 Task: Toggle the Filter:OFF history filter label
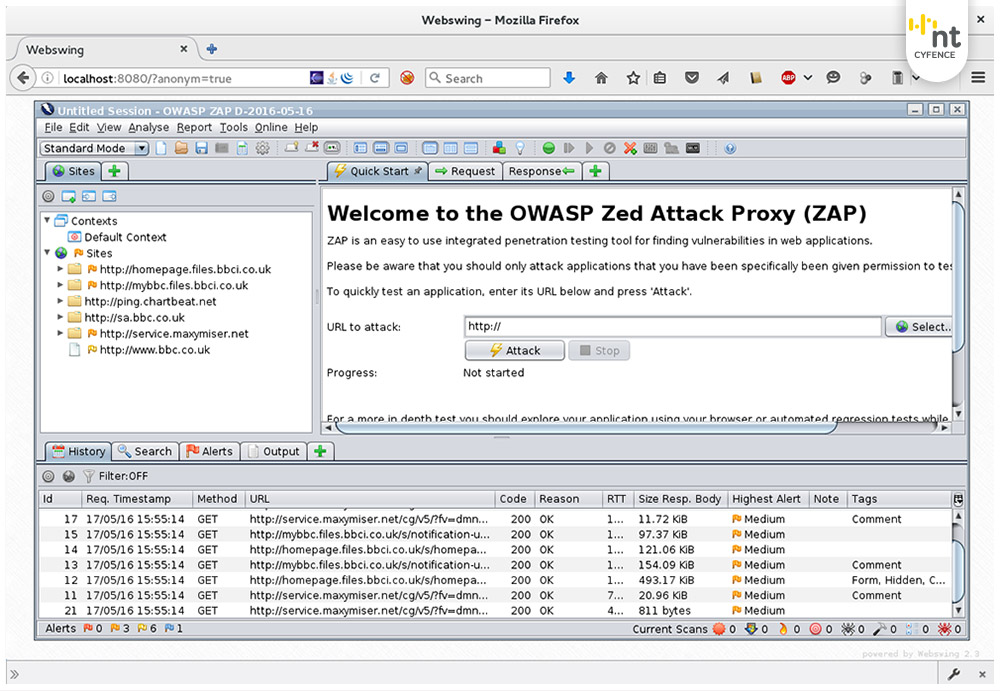tap(123, 476)
